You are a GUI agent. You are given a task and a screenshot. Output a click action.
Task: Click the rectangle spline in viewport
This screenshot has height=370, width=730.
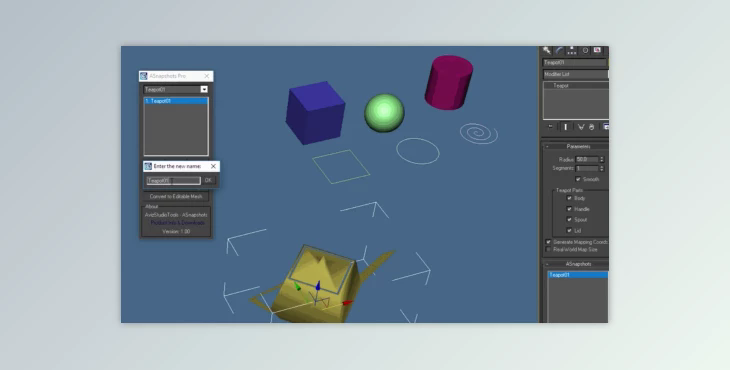341,167
